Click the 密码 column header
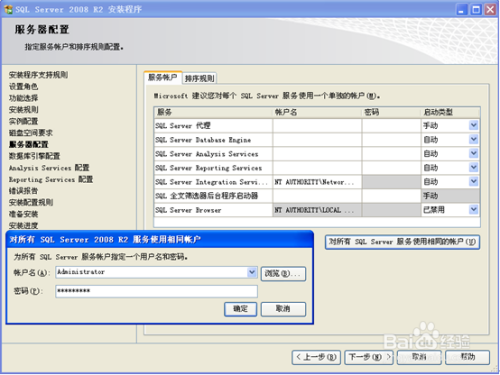This screenshot has height=375, width=500. tap(392, 112)
